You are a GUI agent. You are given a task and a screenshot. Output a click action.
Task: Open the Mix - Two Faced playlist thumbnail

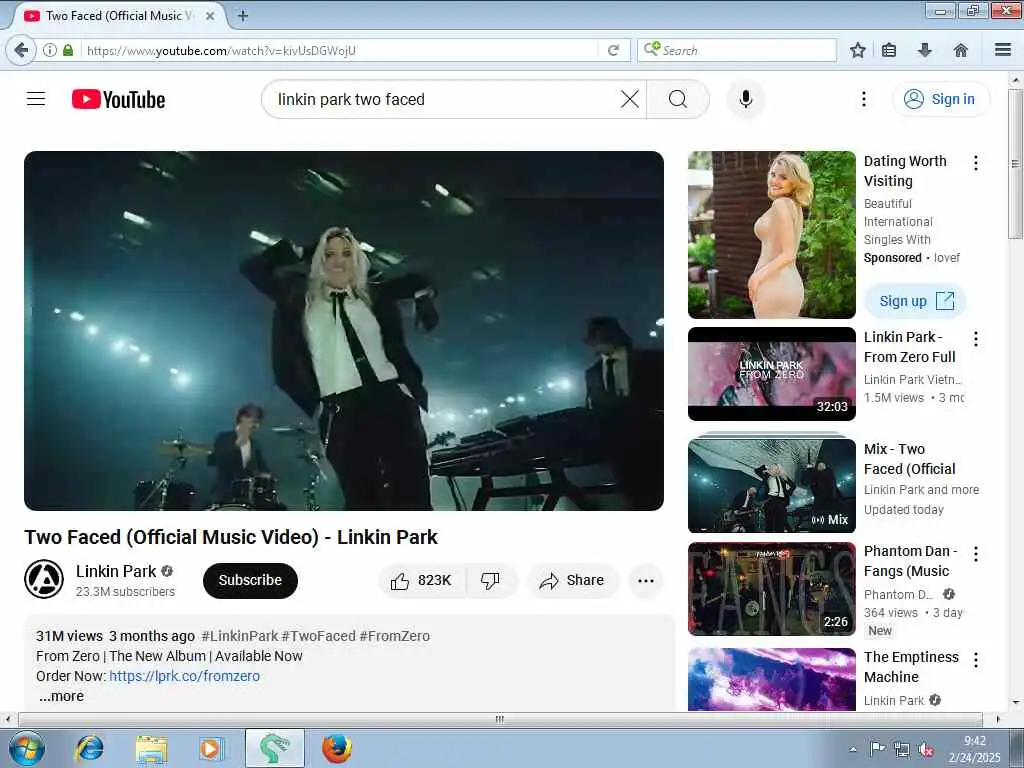tap(772, 485)
